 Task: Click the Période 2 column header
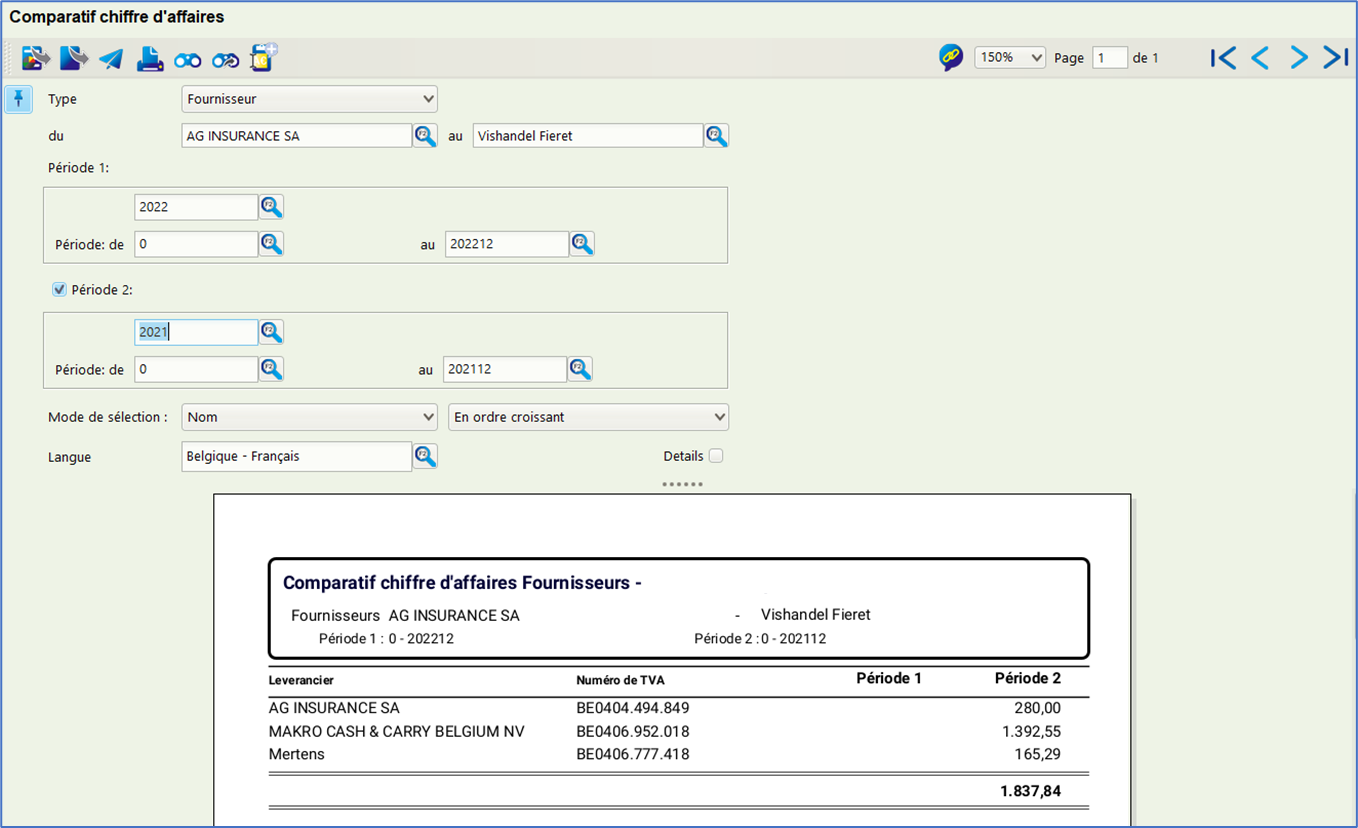tap(1028, 678)
